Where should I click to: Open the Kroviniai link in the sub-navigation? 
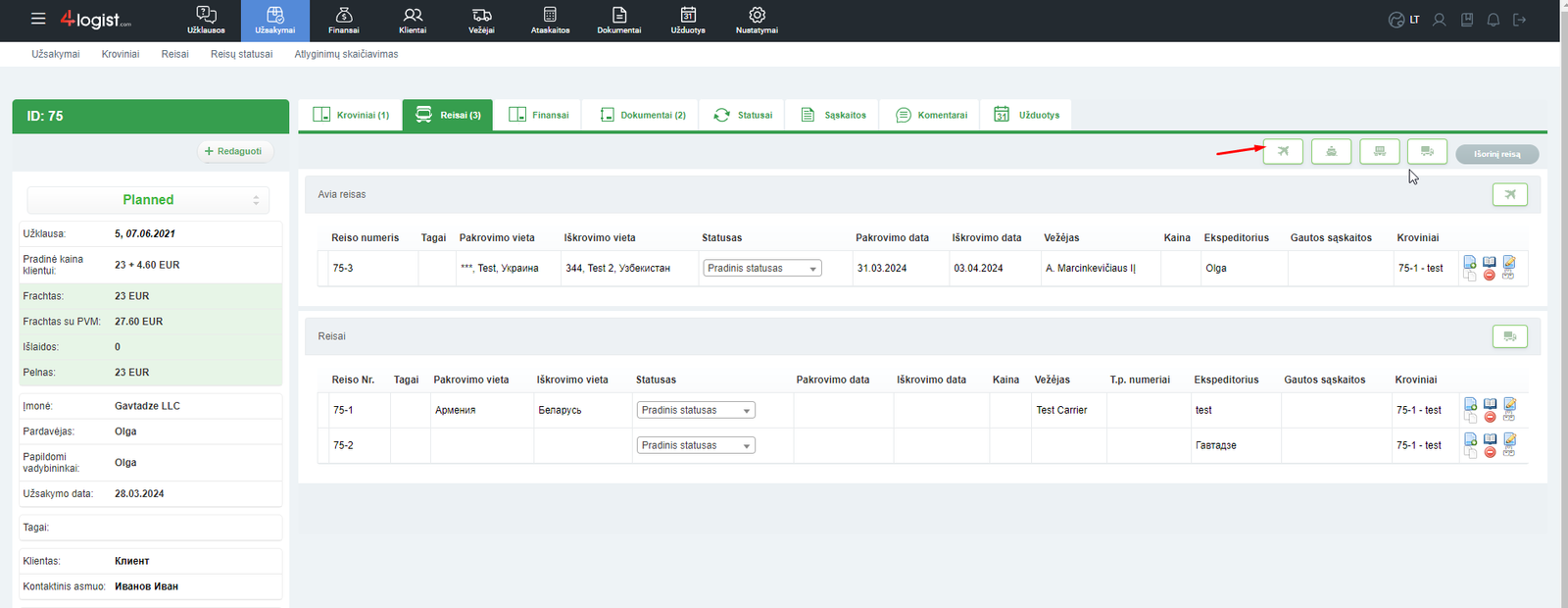point(121,54)
